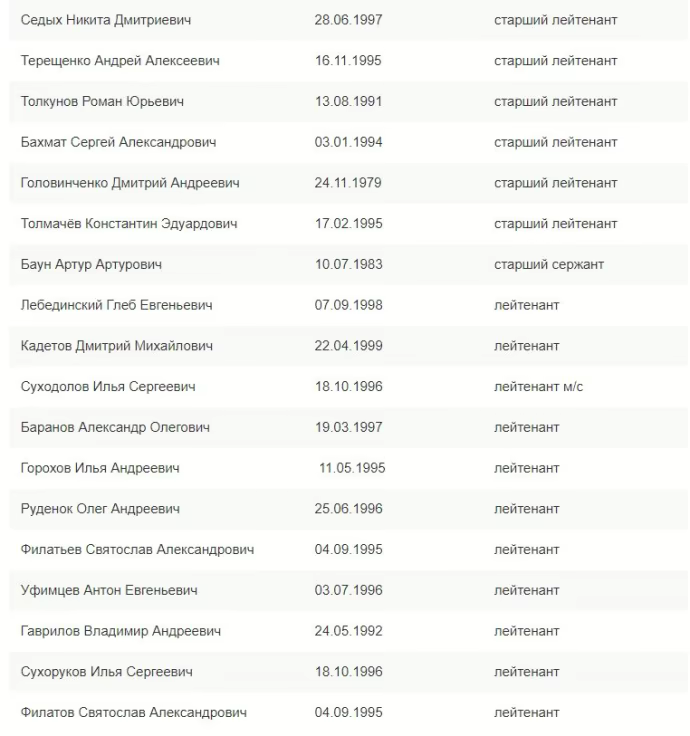Click the date 13.08.1991
This screenshot has width=690, height=736.
click(348, 102)
